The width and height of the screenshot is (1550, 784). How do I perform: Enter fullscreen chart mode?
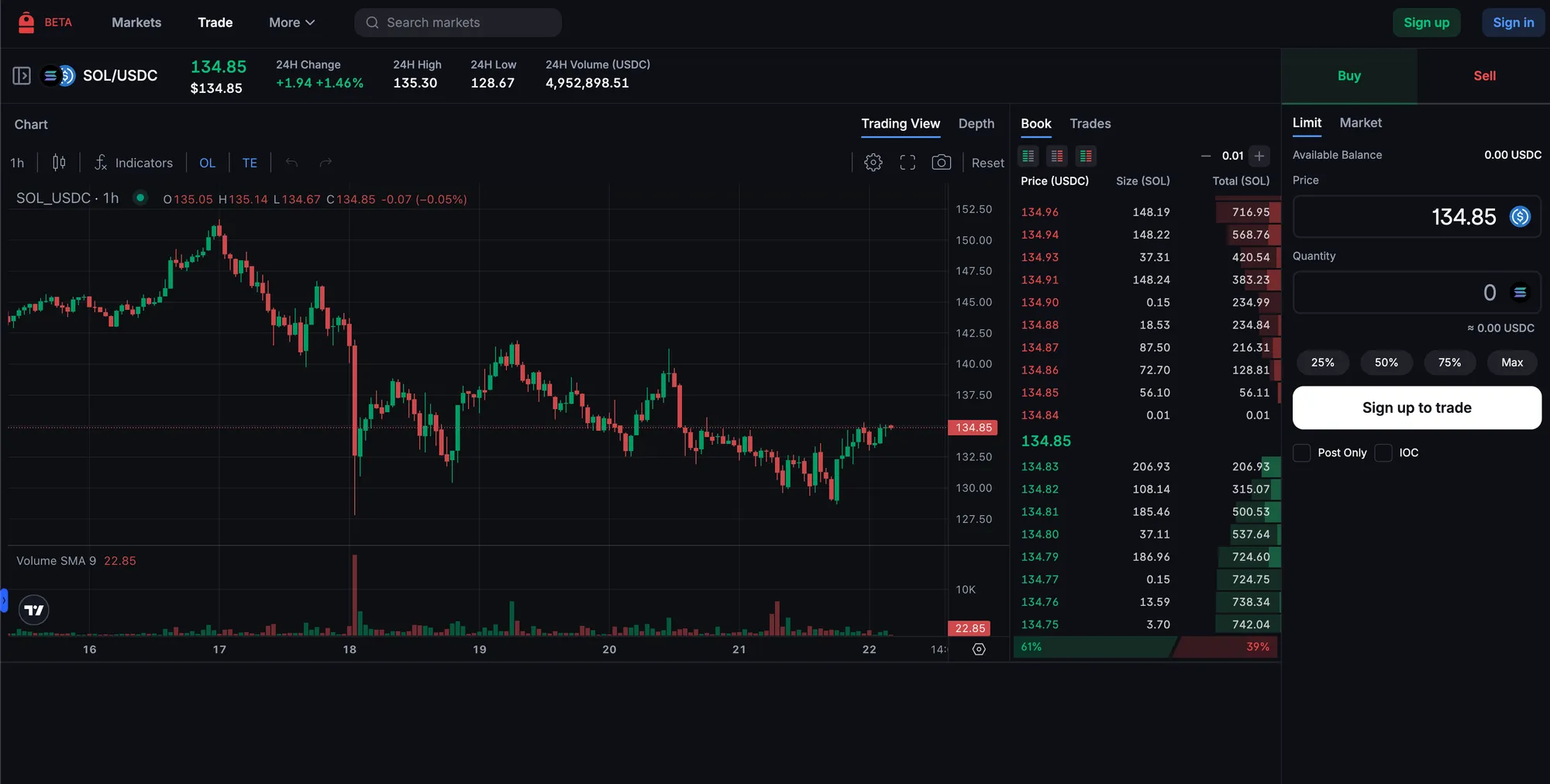pos(908,163)
